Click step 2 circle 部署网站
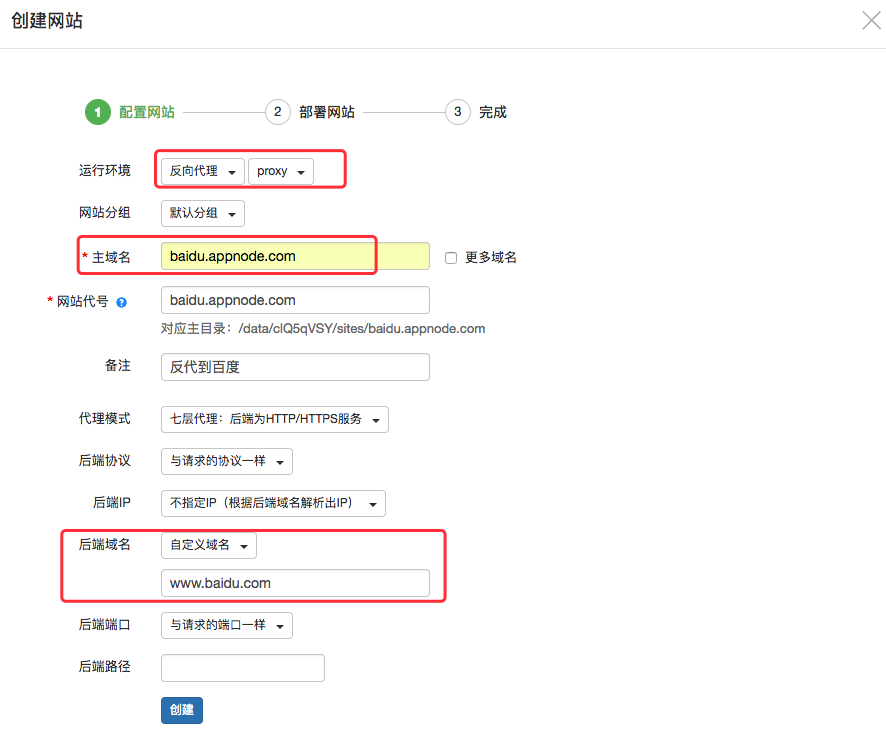The height and width of the screenshot is (734, 886). click(277, 112)
